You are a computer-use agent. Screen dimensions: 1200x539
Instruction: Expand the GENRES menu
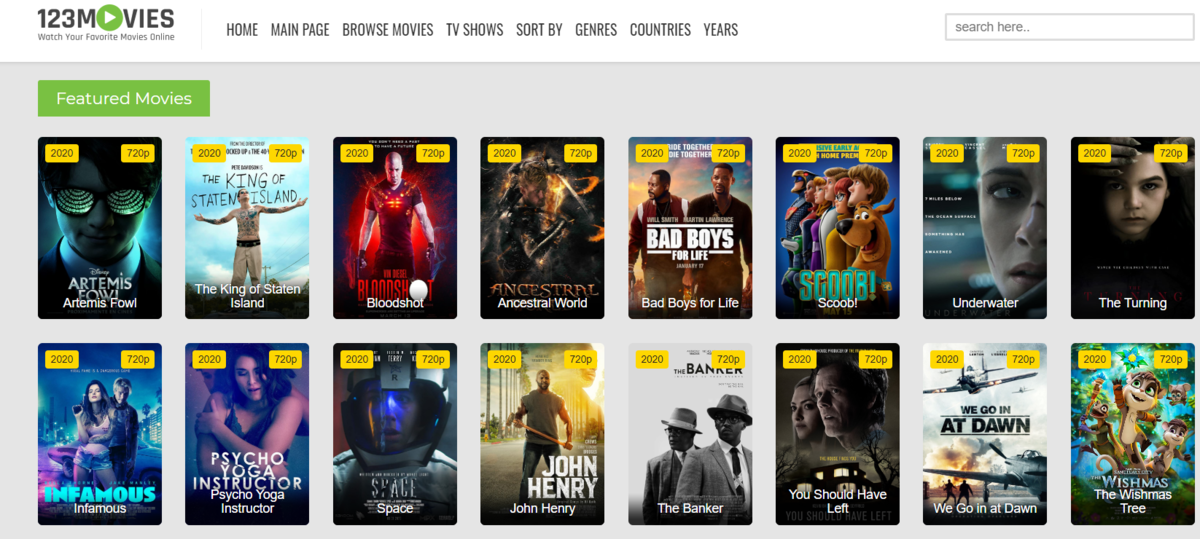click(596, 30)
